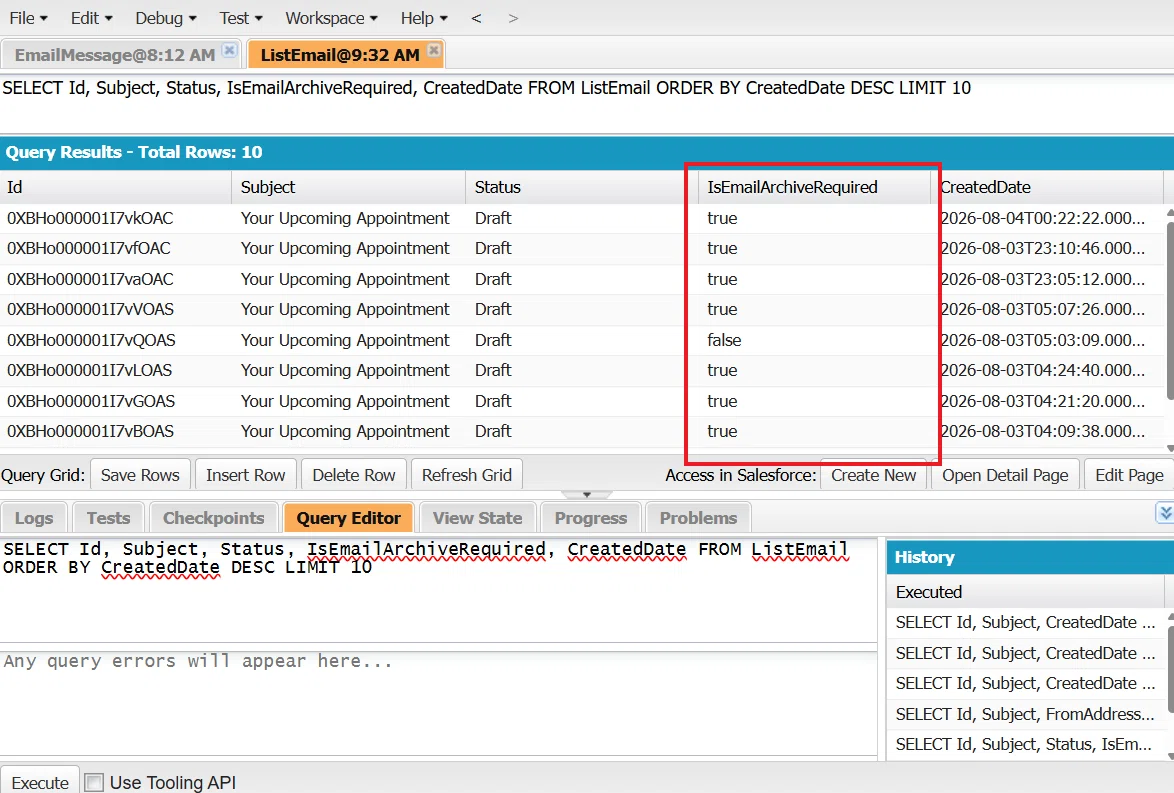Close the EmailMessage@8:12 AM tab
Image resolution: width=1174 pixels, height=793 pixels.
tap(230, 50)
